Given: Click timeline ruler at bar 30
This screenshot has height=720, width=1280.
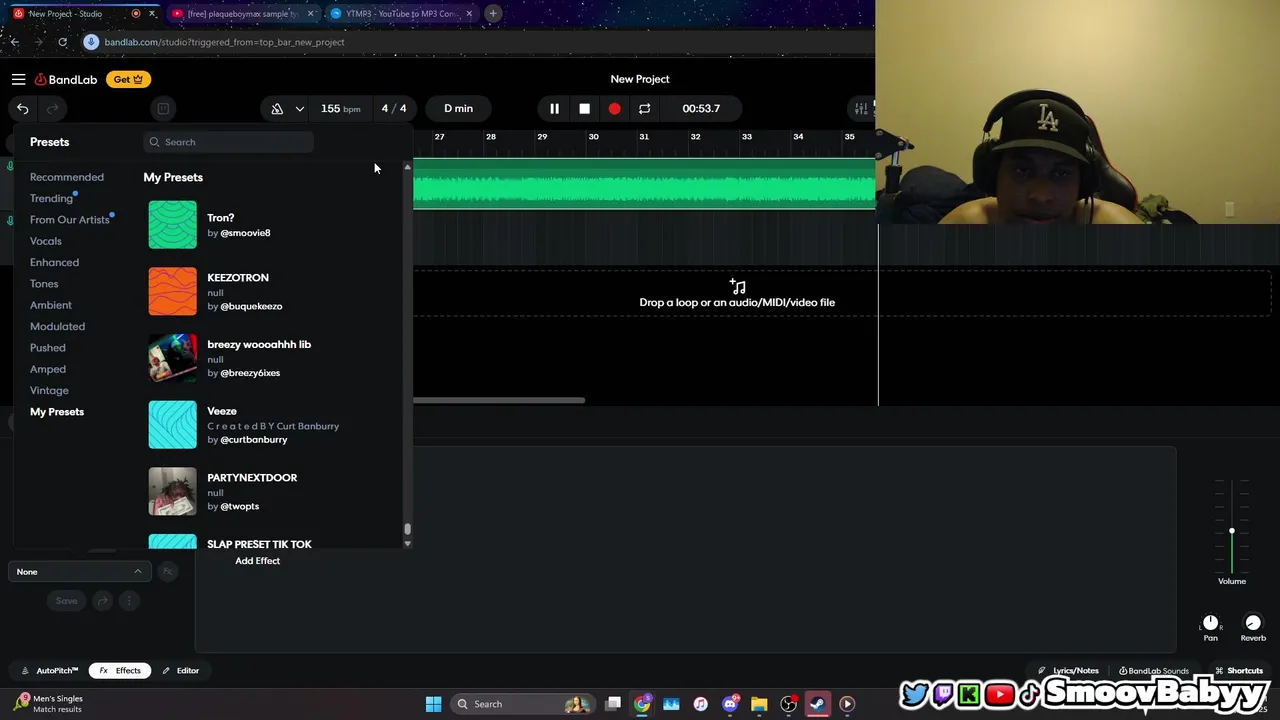Looking at the screenshot, I should point(593,137).
